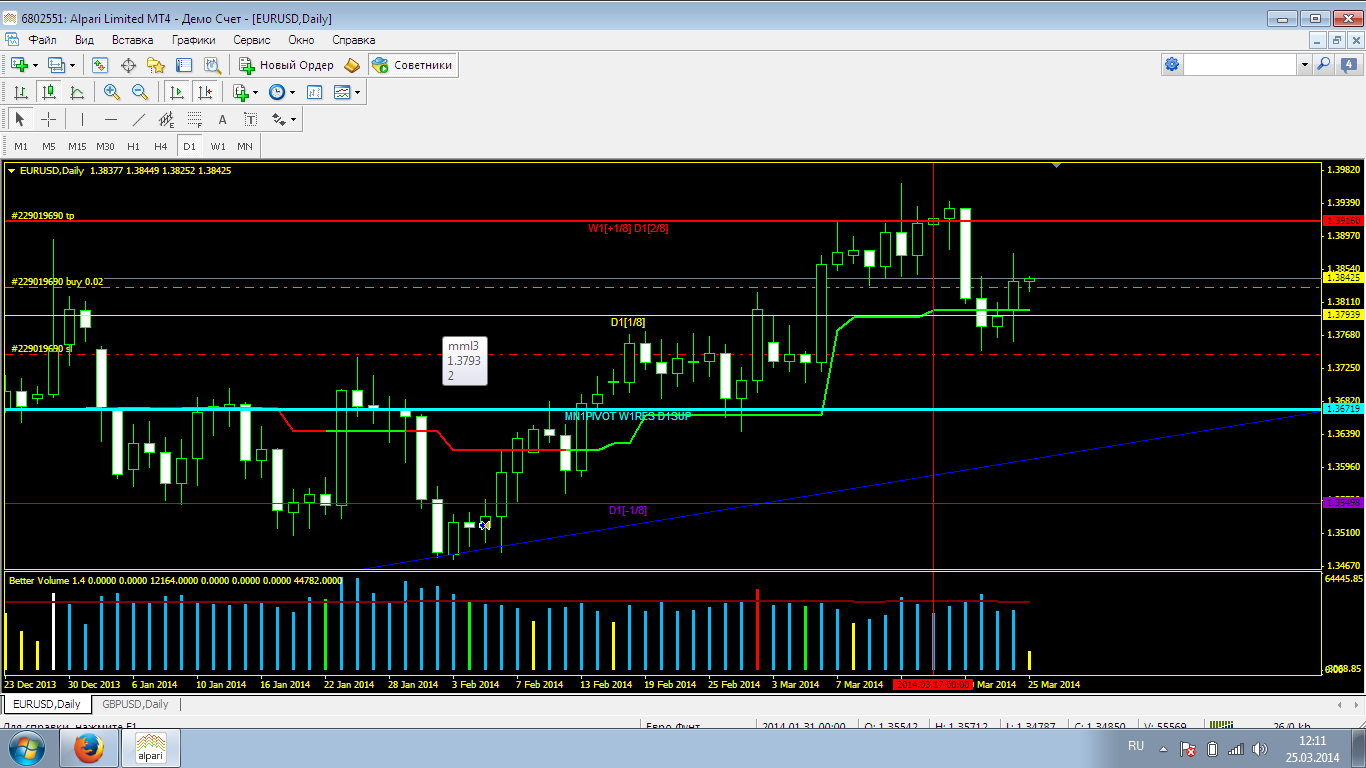
Task: Select the Fibonacci retracement tool
Action: pyautogui.click(x=194, y=119)
